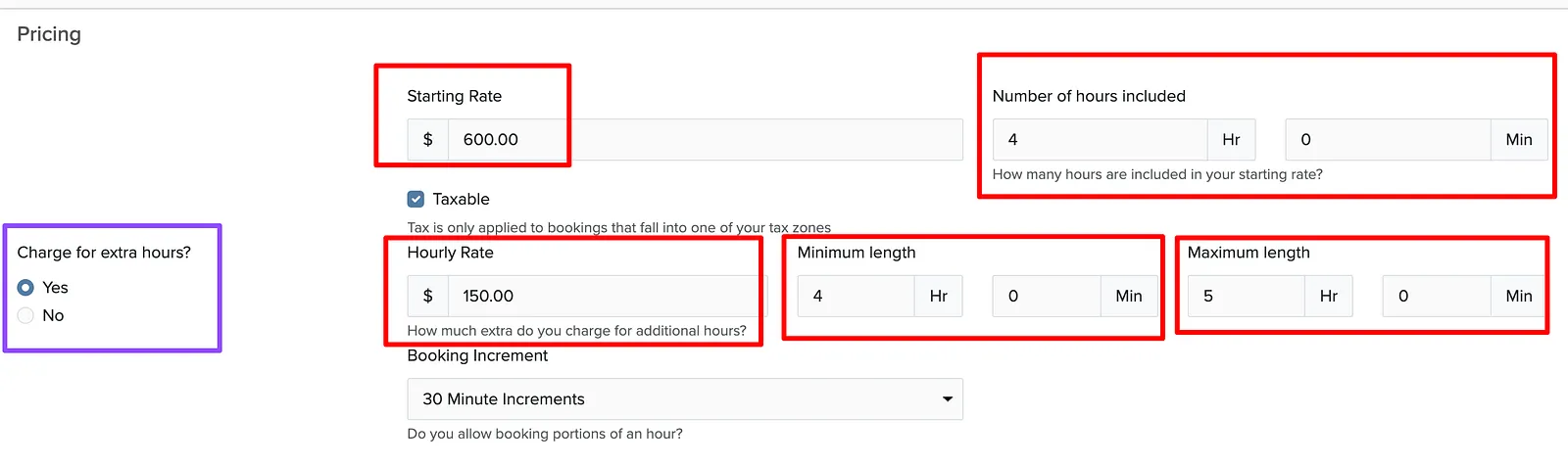Click the minutes field under Number of hours included
1568x466 pixels.
click(1388, 140)
